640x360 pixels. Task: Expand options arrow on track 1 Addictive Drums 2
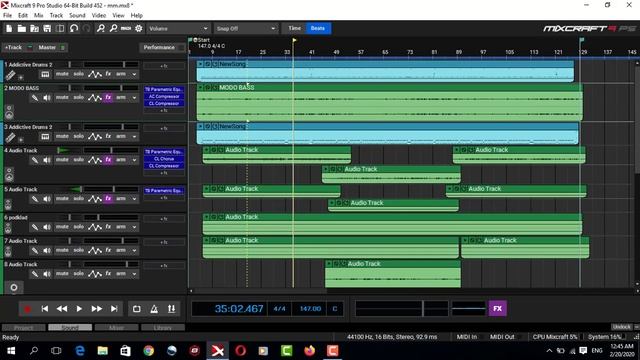coord(134,75)
